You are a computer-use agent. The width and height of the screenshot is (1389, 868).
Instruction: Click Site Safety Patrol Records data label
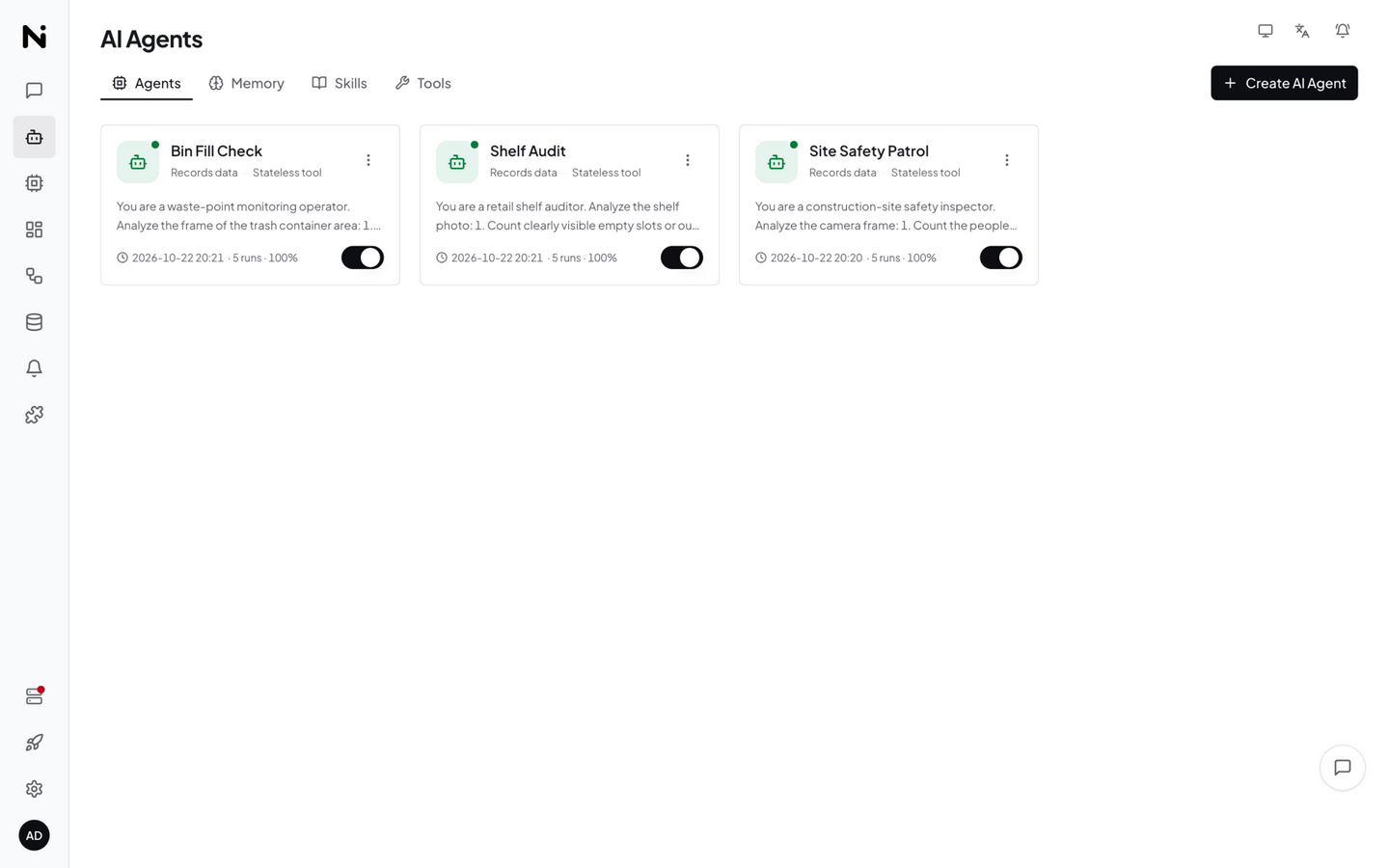pyautogui.click(x=843, y=173)
